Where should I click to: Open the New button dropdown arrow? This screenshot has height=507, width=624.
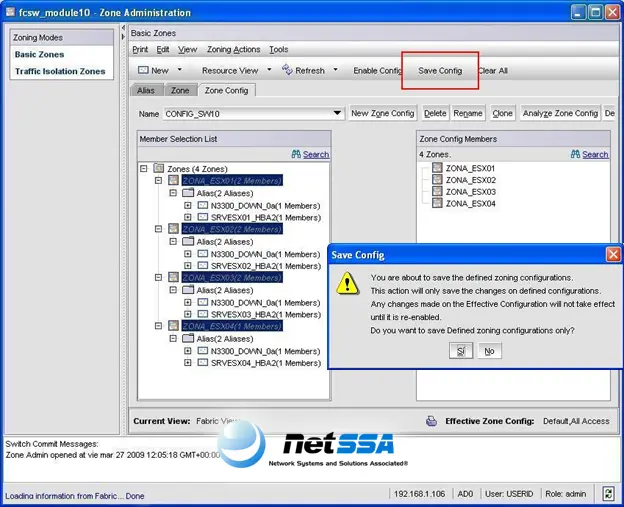(179, 70)
